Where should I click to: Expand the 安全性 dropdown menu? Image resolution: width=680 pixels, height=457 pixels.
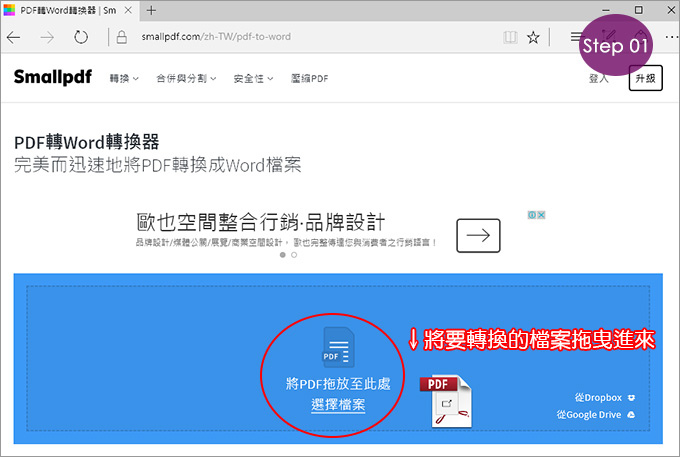click(x=253, y=78)
